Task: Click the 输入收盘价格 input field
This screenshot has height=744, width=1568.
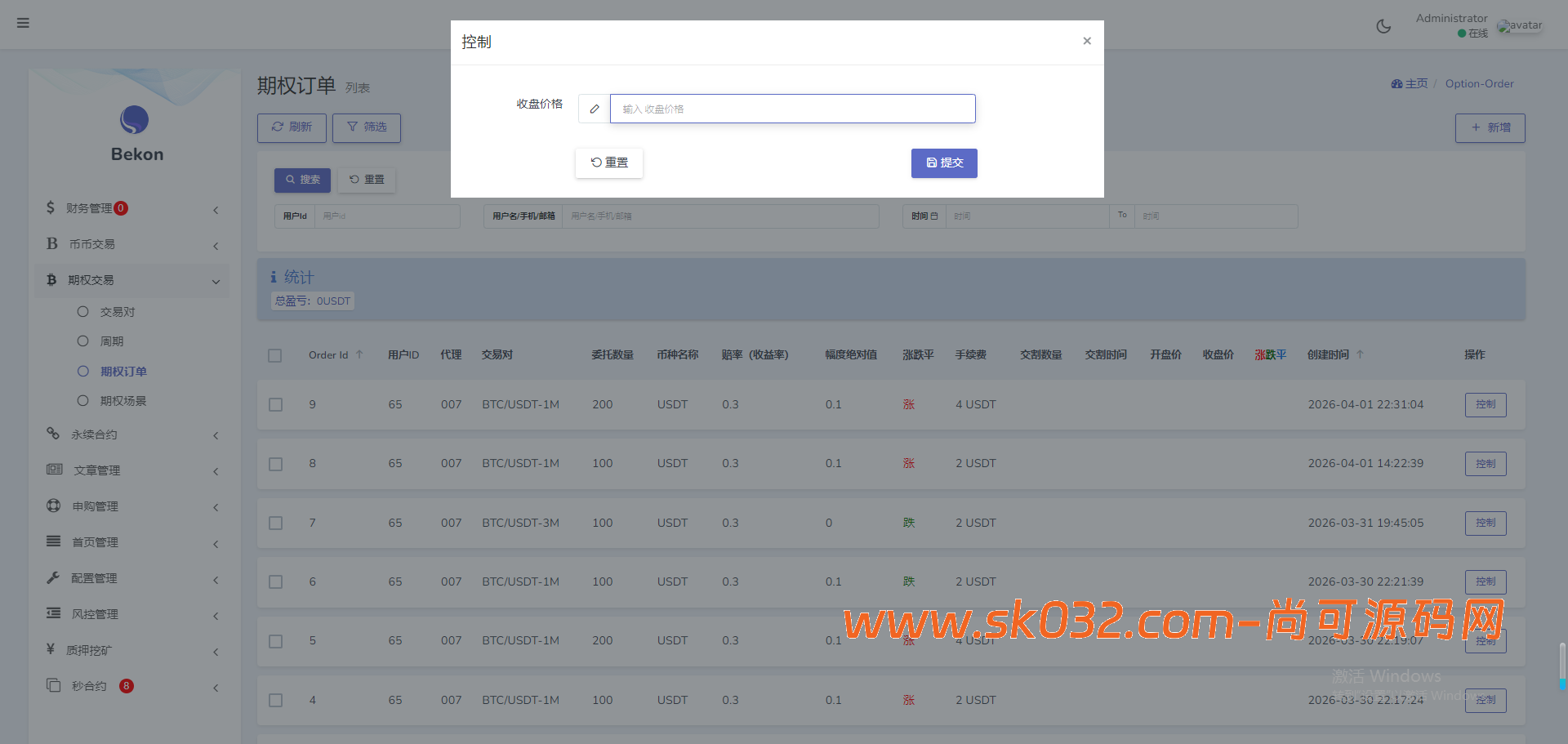Action: click(x=791, y=108)
